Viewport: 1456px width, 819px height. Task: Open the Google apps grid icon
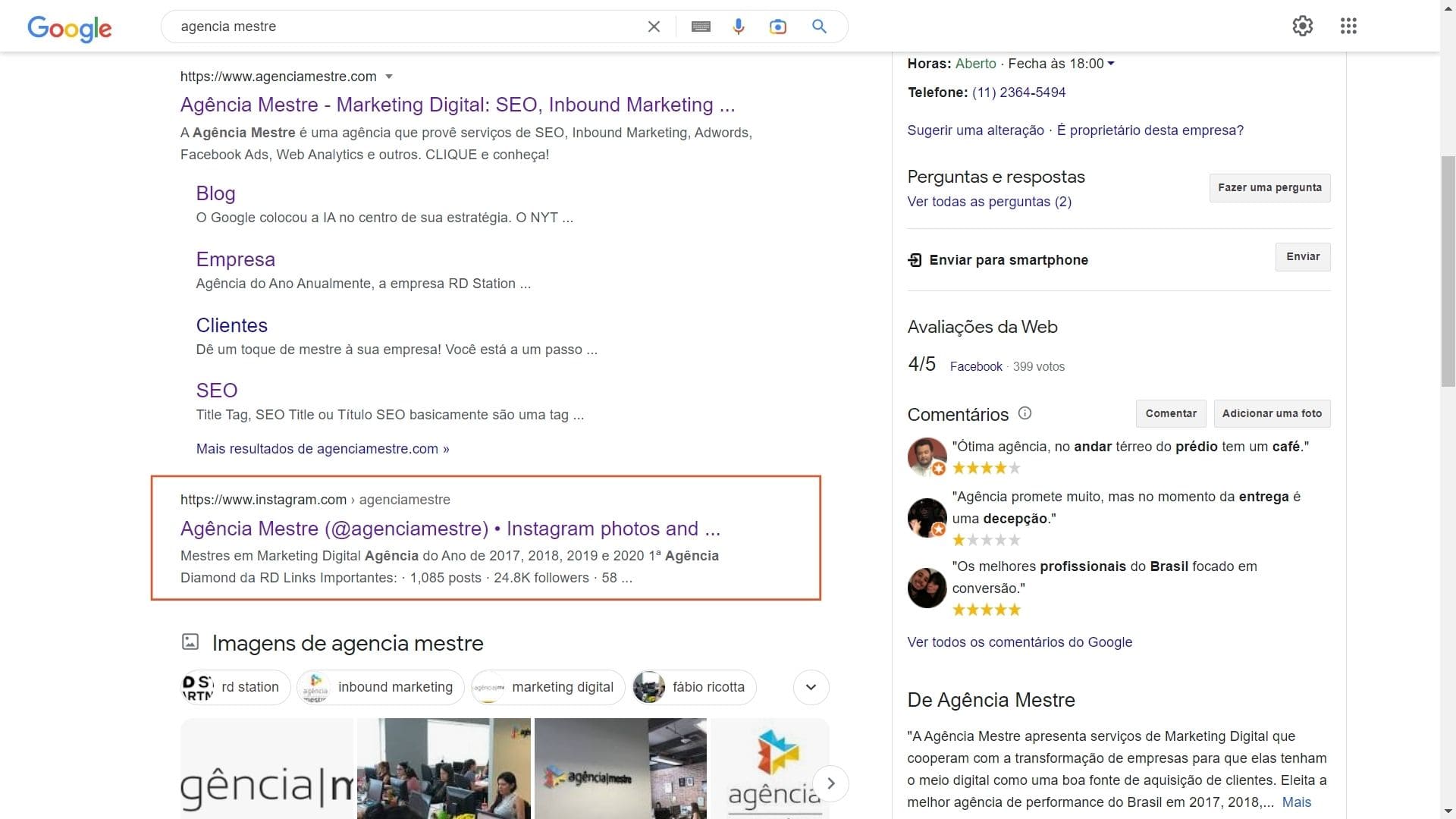1349,25
